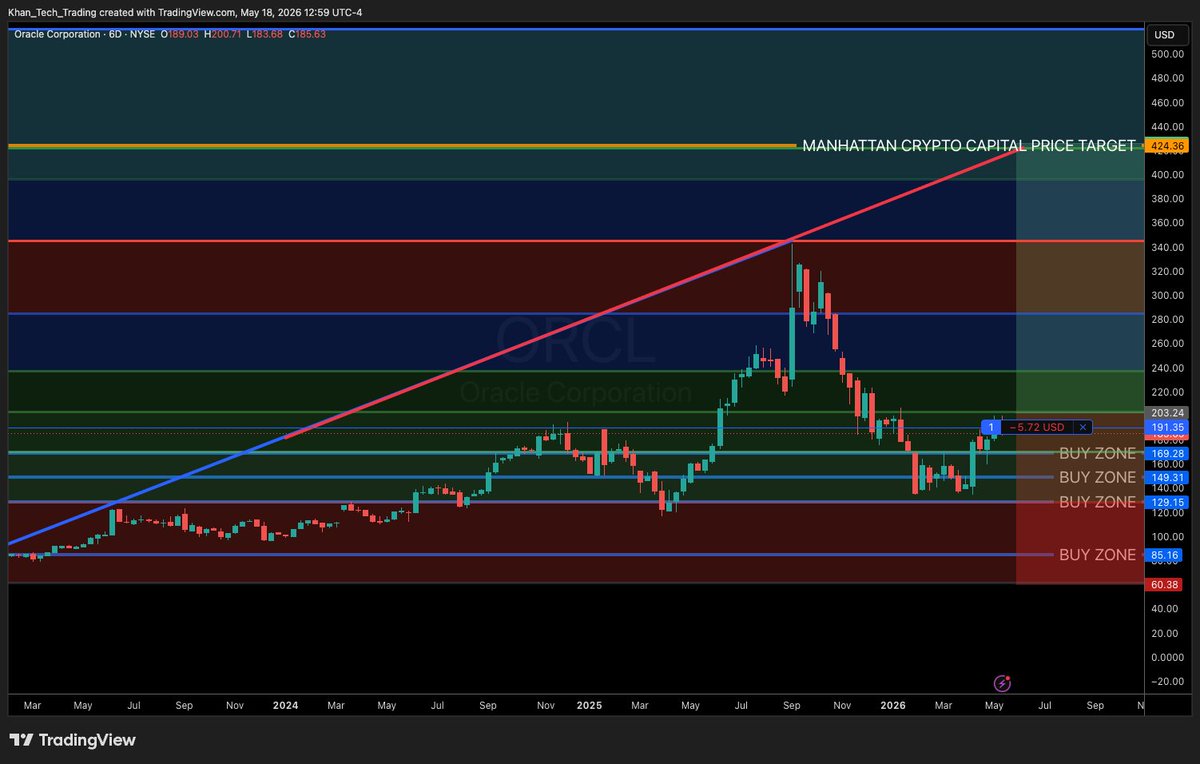Click the -20.00 level on price scale
This screenshot has width=1200, height=764.
point(1166,681)
